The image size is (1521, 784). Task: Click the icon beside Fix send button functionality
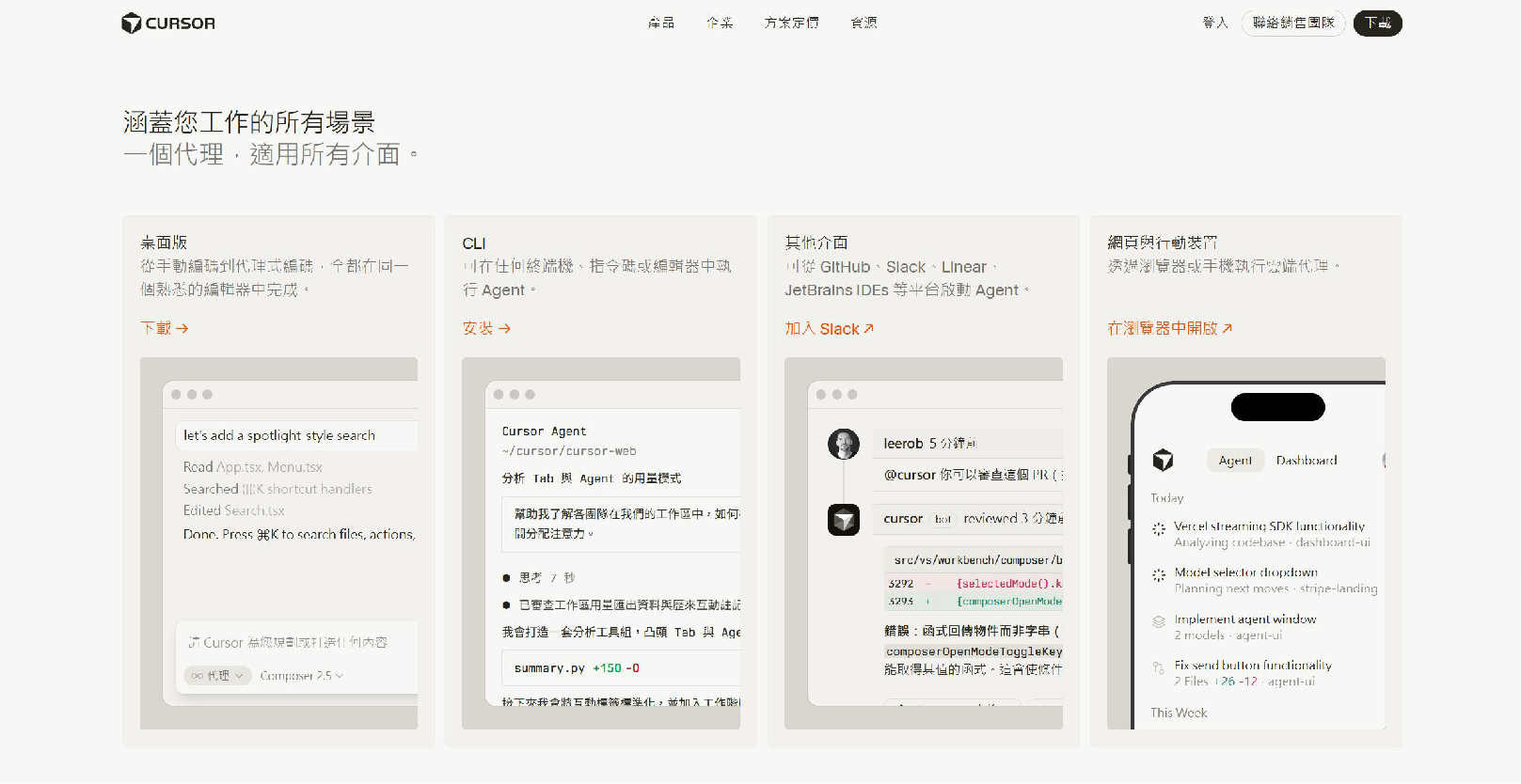pyautogui.click(x=1159, y=667)
